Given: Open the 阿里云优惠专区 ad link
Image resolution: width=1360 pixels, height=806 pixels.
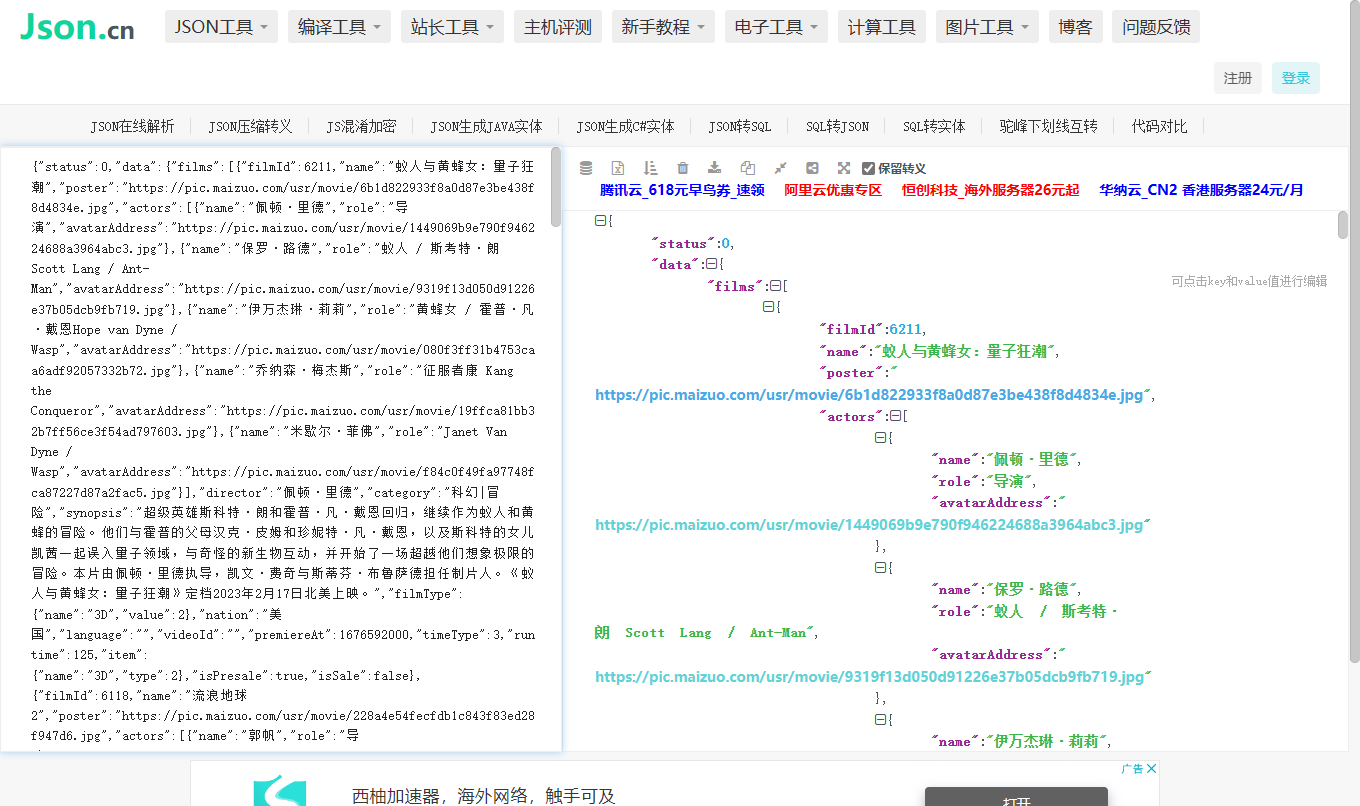Looking at the screenshot, I should [833, 190].
